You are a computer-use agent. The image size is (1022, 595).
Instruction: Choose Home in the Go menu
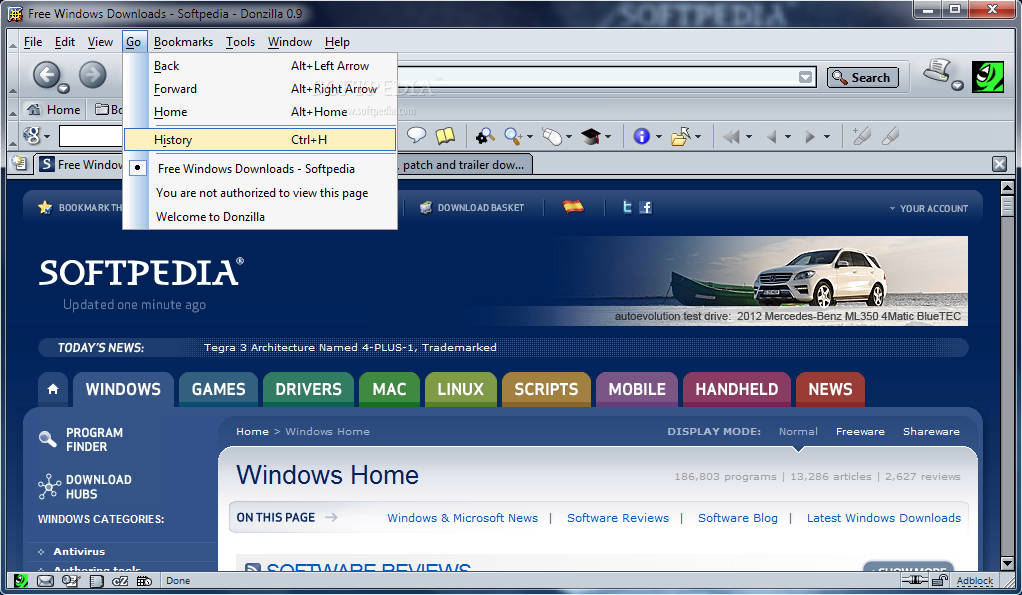pyautogui.click(x=259, y=112)
